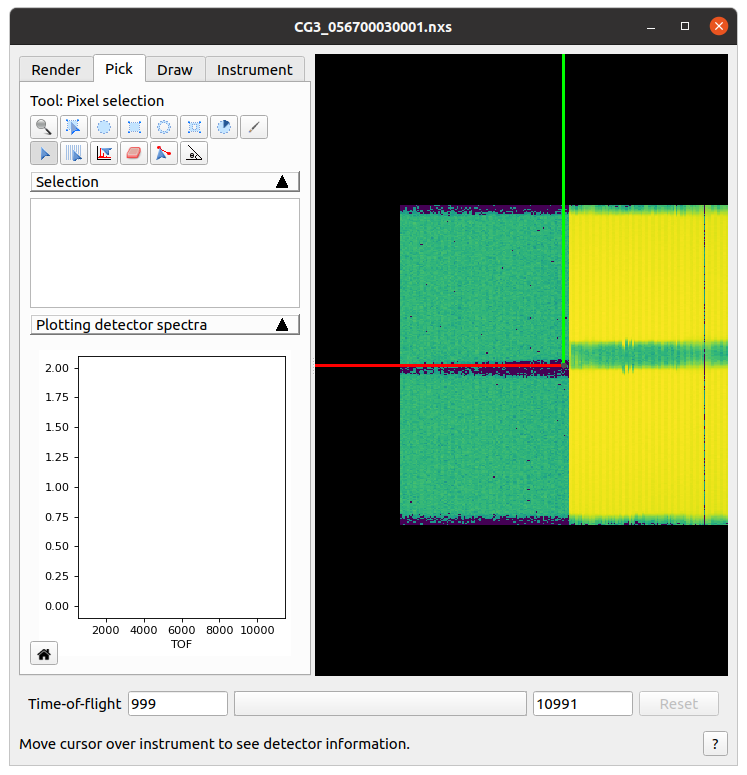The width and height of the screenshot is (747, 775).
Task: Select the red eraser tool
Action: [x=134, y=153]
